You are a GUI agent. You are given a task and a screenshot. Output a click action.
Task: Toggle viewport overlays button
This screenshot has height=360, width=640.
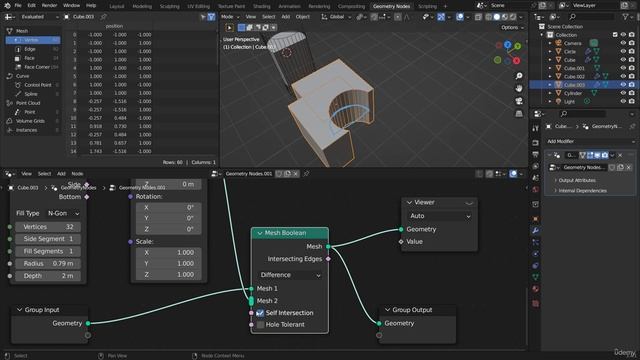point(460,17)
